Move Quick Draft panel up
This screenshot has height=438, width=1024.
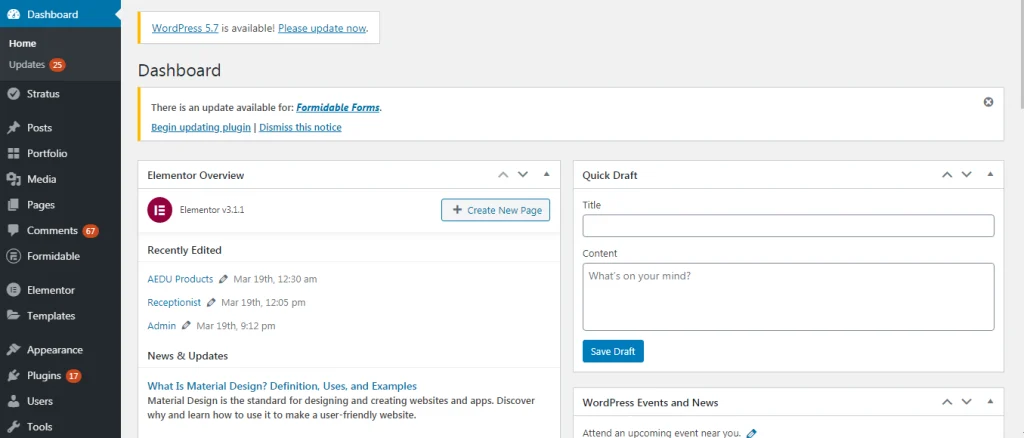click(947, 175)
